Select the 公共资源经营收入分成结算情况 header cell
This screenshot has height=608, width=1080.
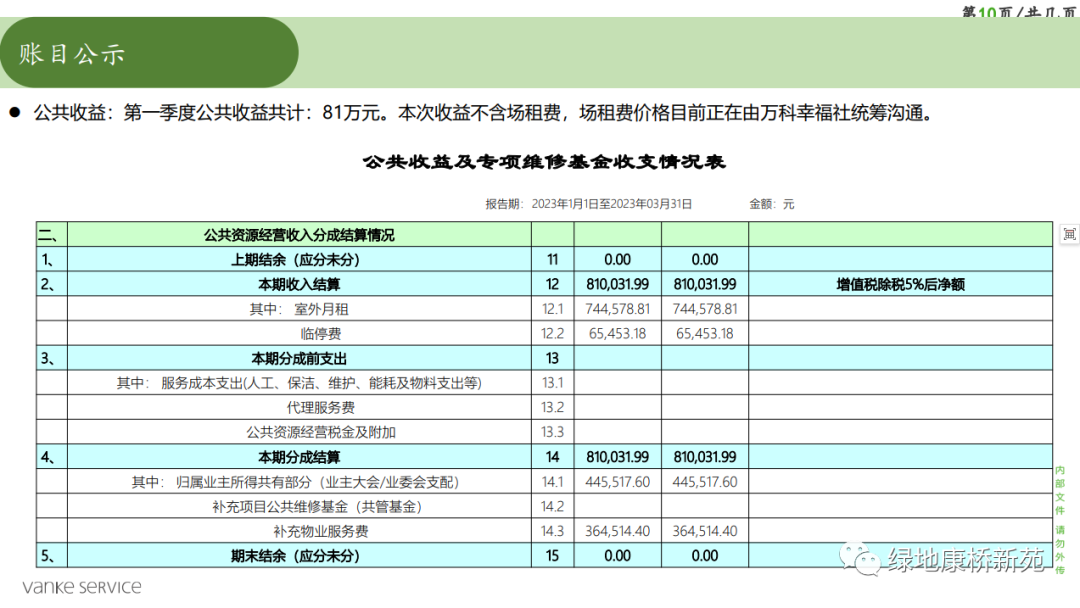(x=299, y=235)
